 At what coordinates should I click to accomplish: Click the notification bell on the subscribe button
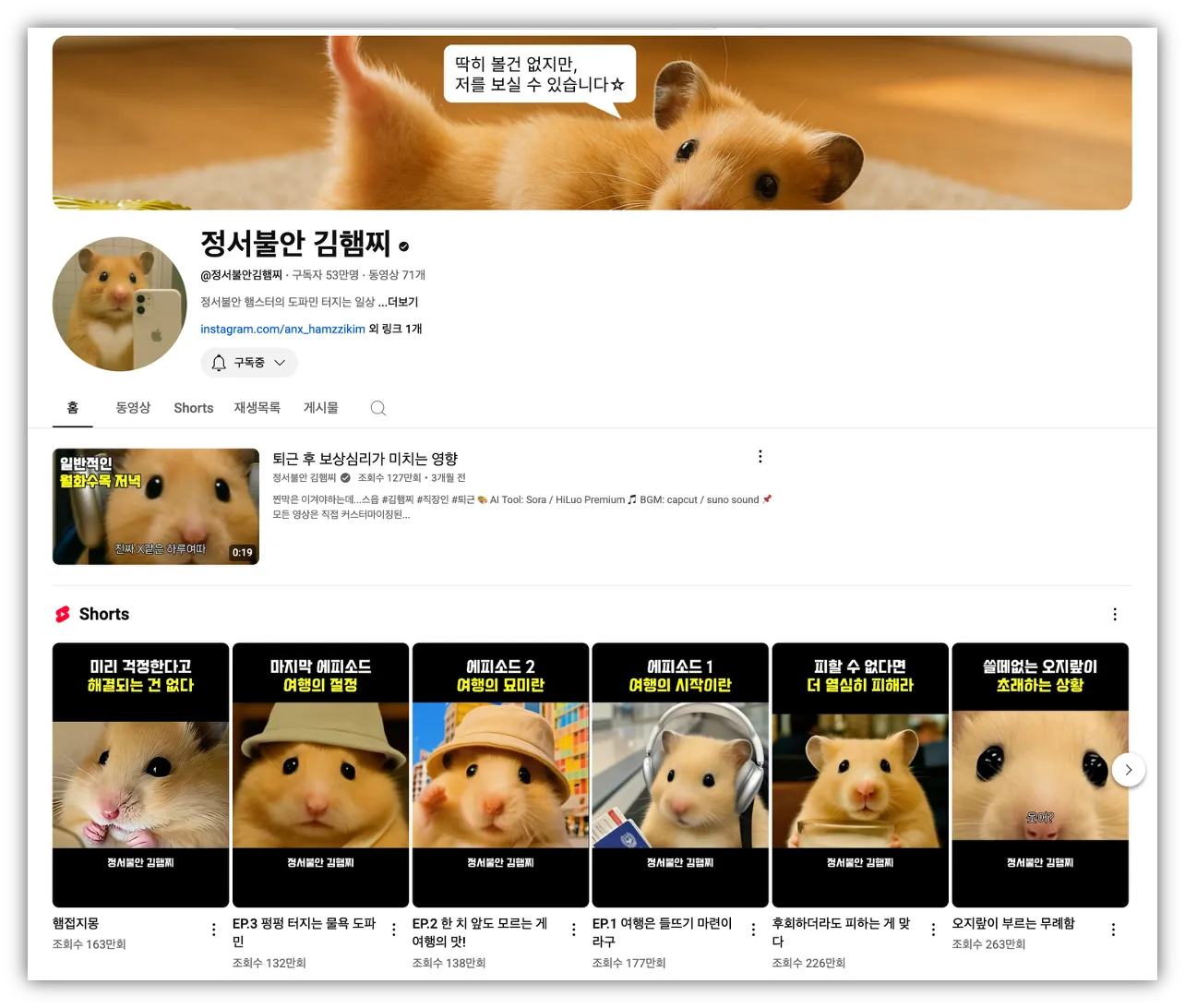click(x=219, y=363)
